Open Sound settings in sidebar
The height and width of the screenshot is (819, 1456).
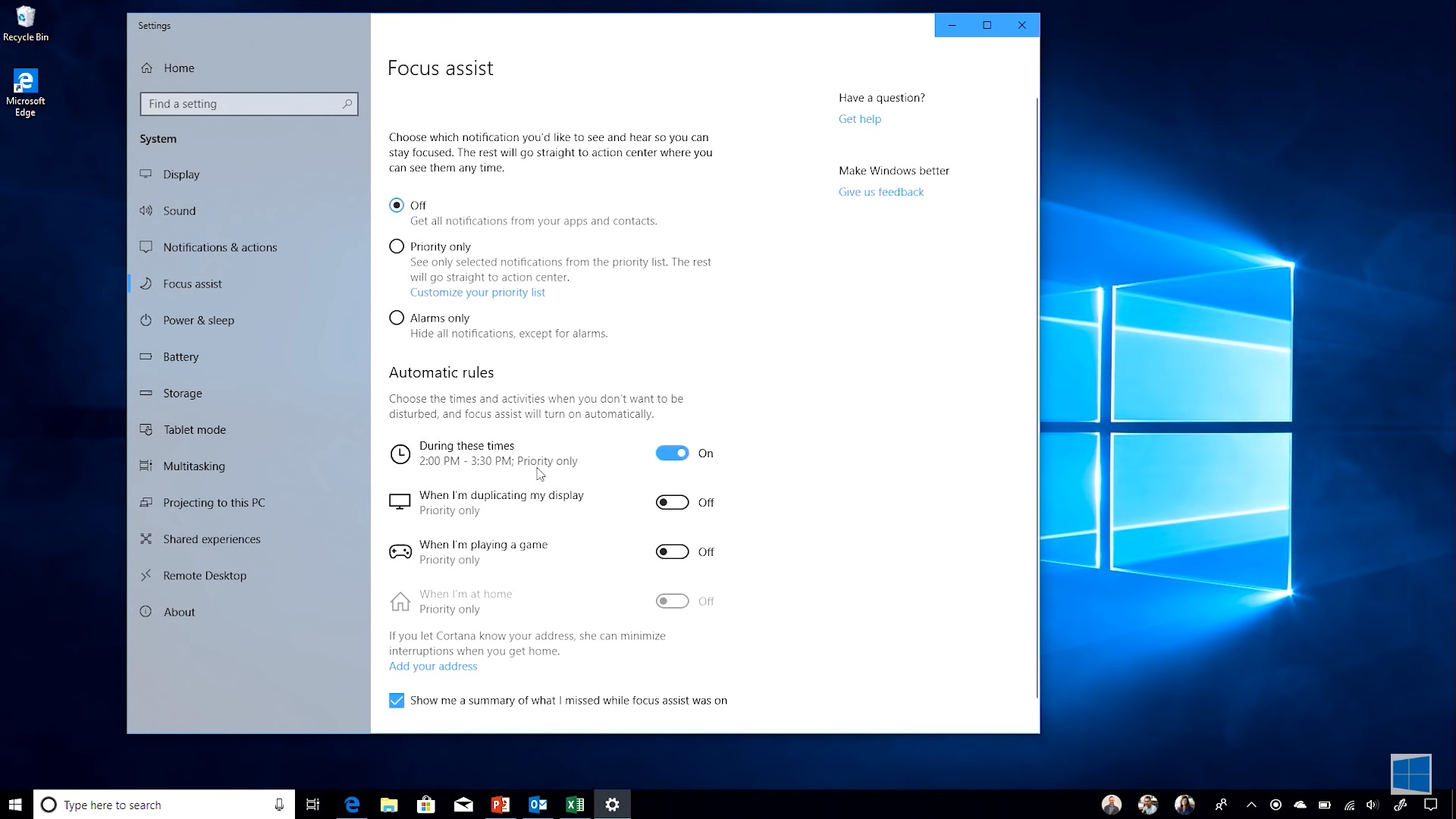pyautogui.click(x=179, y=211)
